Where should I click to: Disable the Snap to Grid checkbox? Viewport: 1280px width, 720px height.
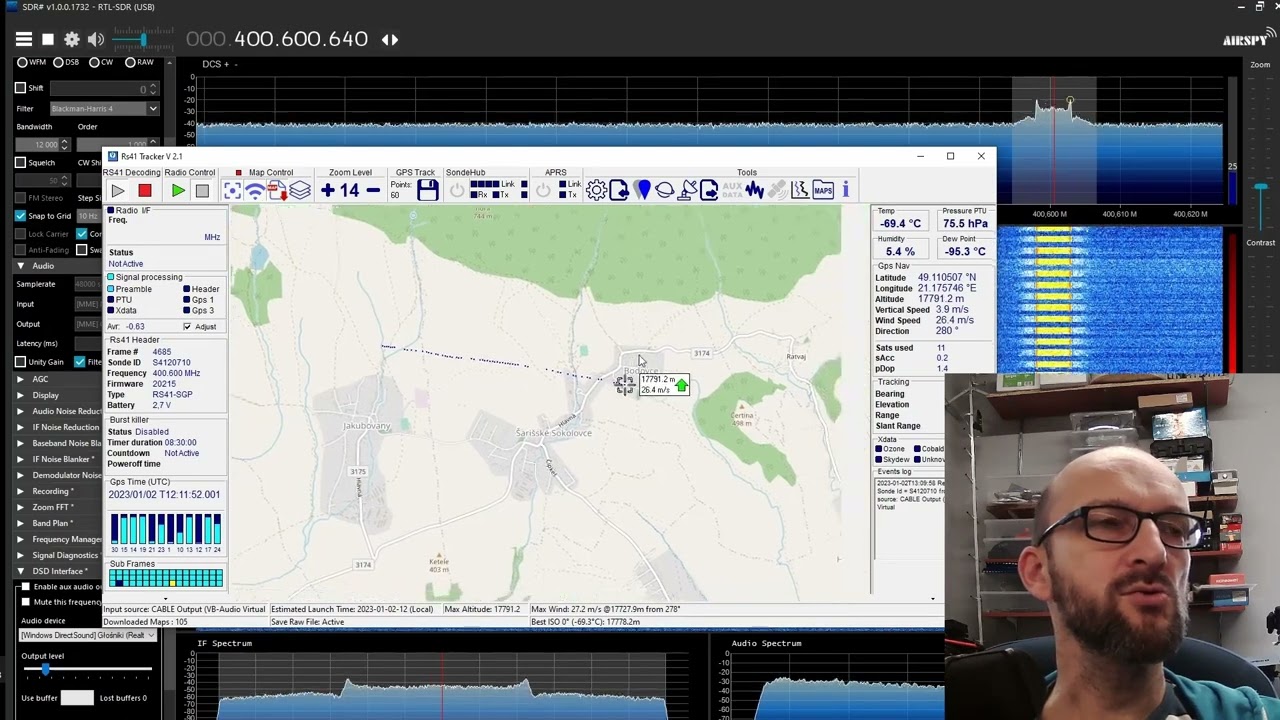pos(20,216)
